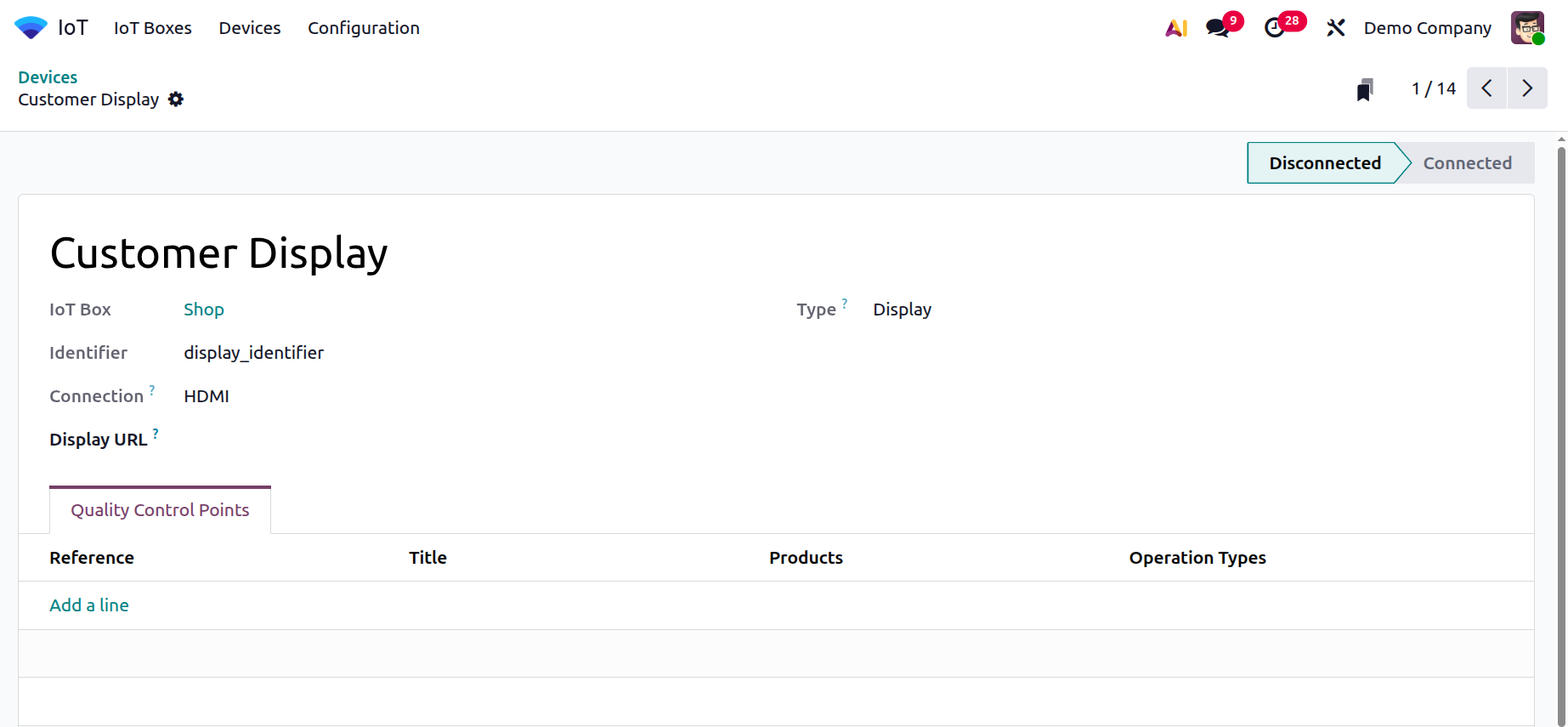The height and width of the screenshot is (727, 1568).
Task: Open the debug tools wrench icon
Action: tap(1336, 28)
